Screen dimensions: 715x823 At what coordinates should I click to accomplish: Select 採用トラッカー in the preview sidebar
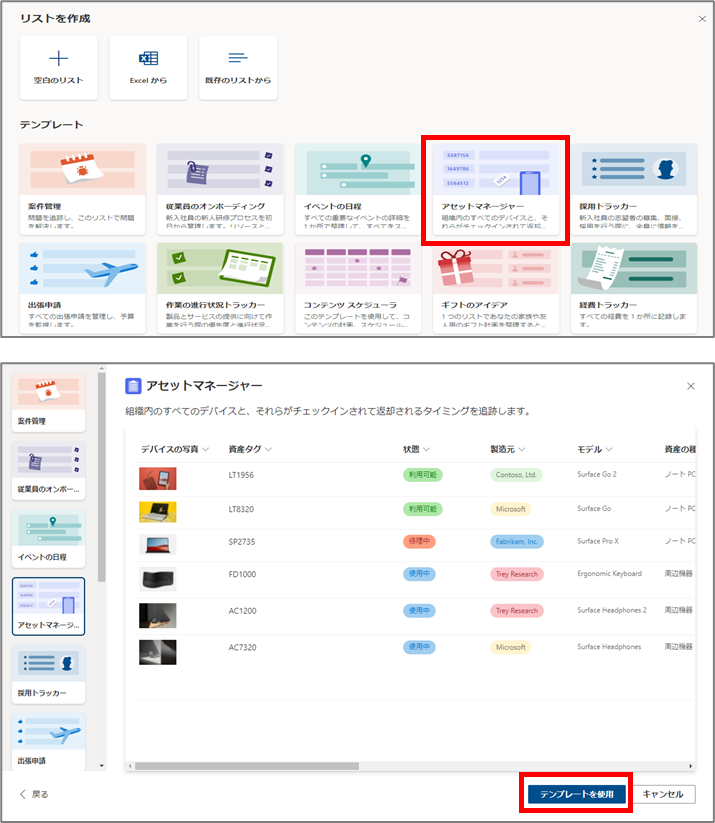(x=48, y=674)
